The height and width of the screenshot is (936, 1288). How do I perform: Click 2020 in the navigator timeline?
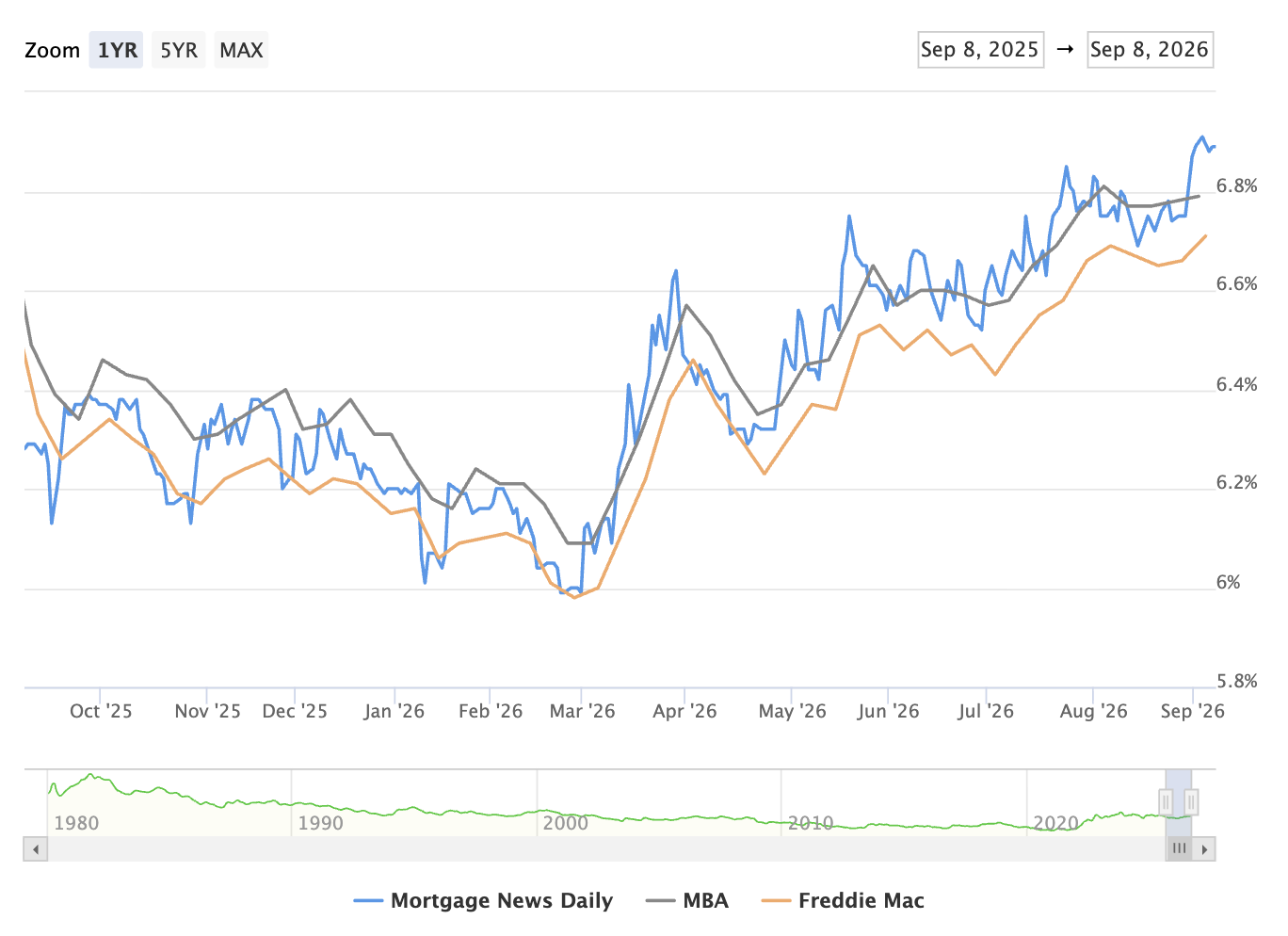(1055, 823)
